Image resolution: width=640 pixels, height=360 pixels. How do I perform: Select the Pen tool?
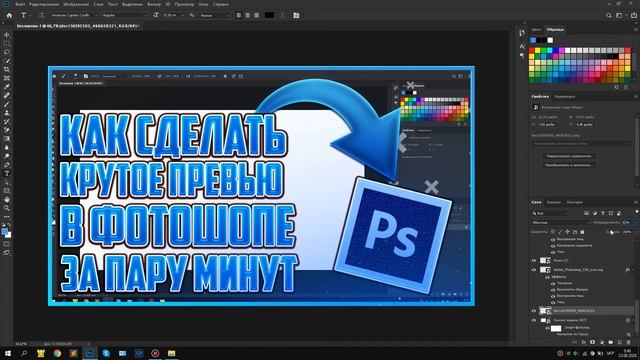[x=7, y=165]
